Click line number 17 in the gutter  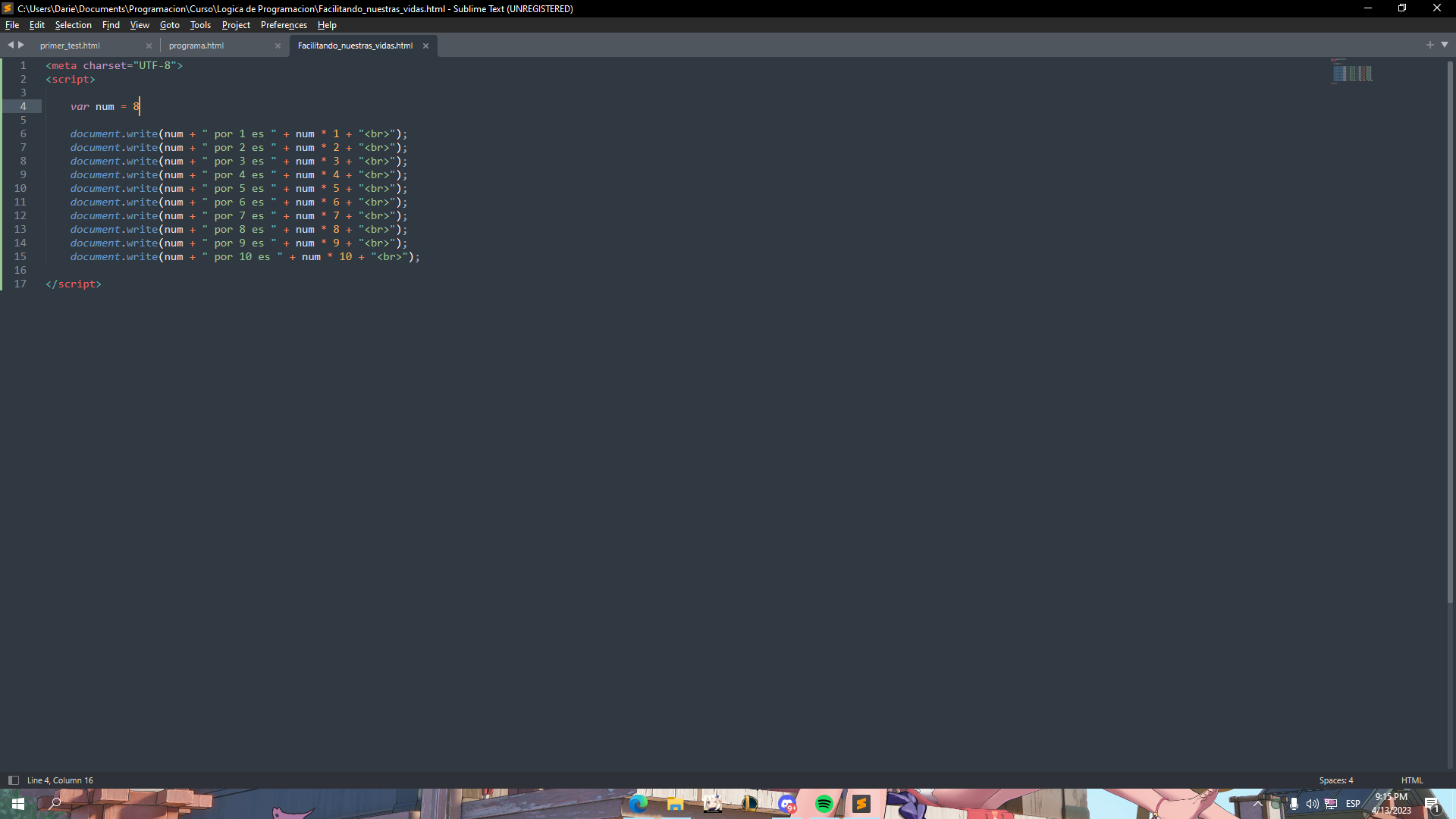click(x=20, y=284)
